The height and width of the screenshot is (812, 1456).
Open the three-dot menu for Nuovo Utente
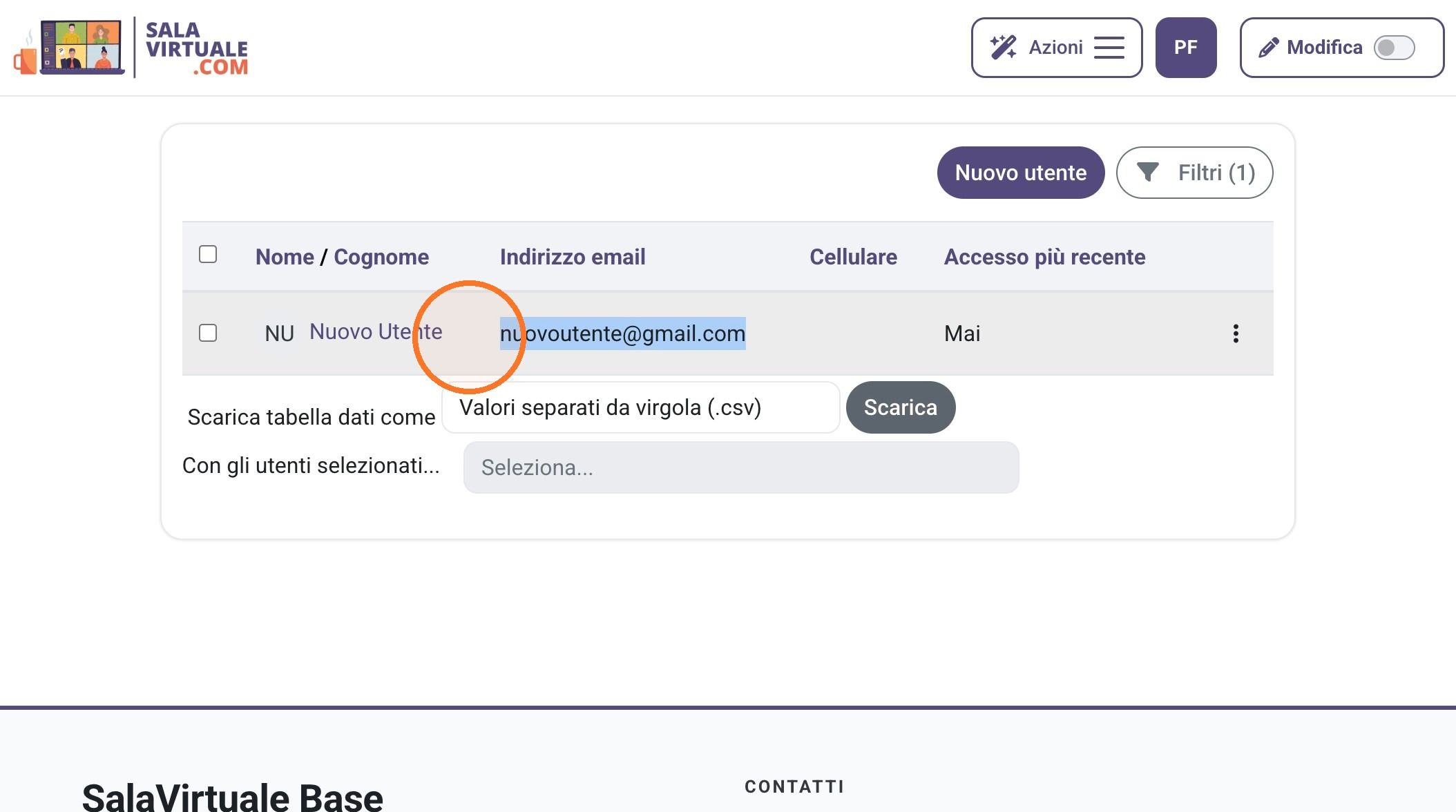point(1236,333)
